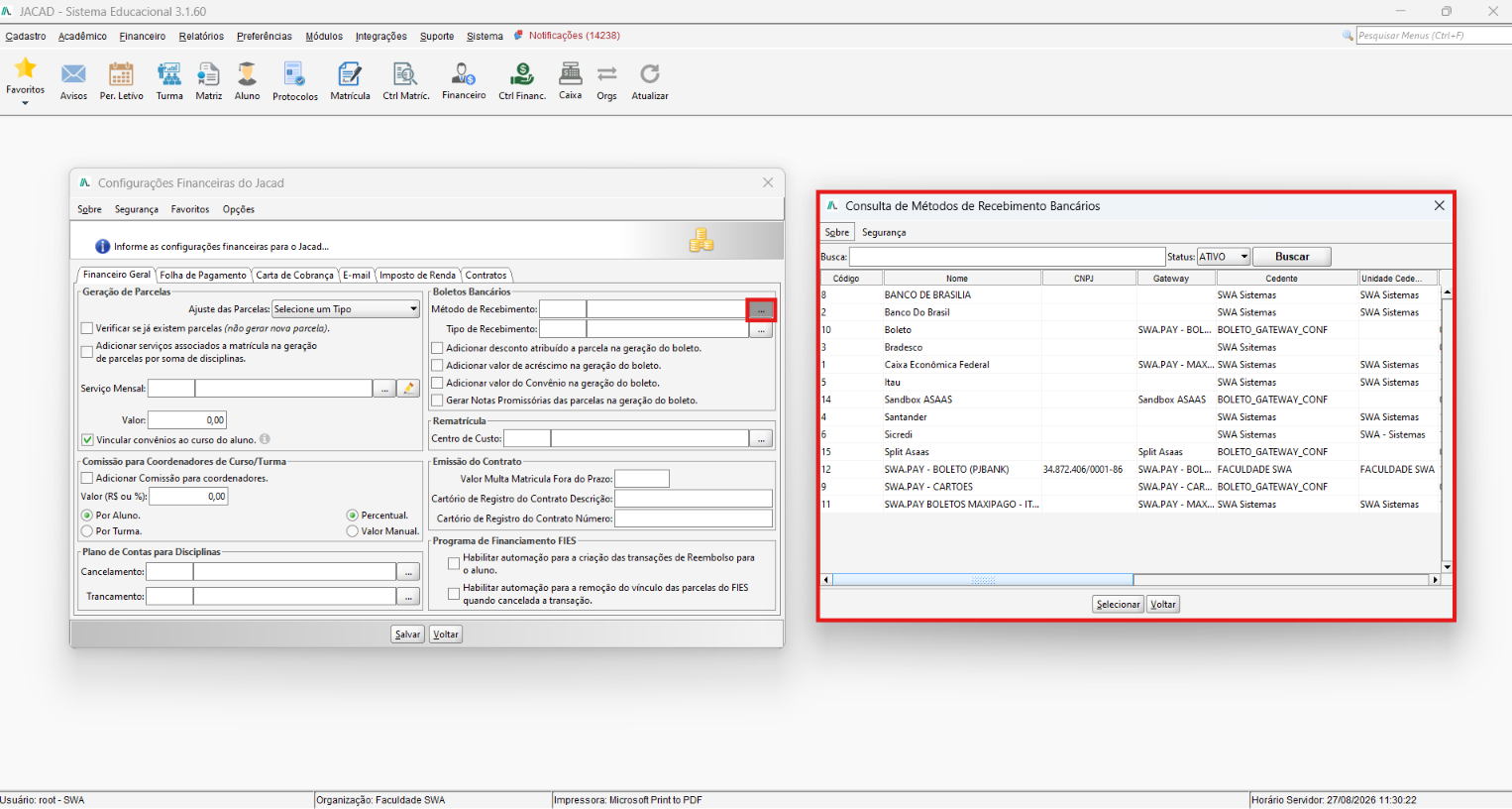Close the Consulta de Métodos window
Viewport: 1512px width, 809px height.
tap(1439, 205)
